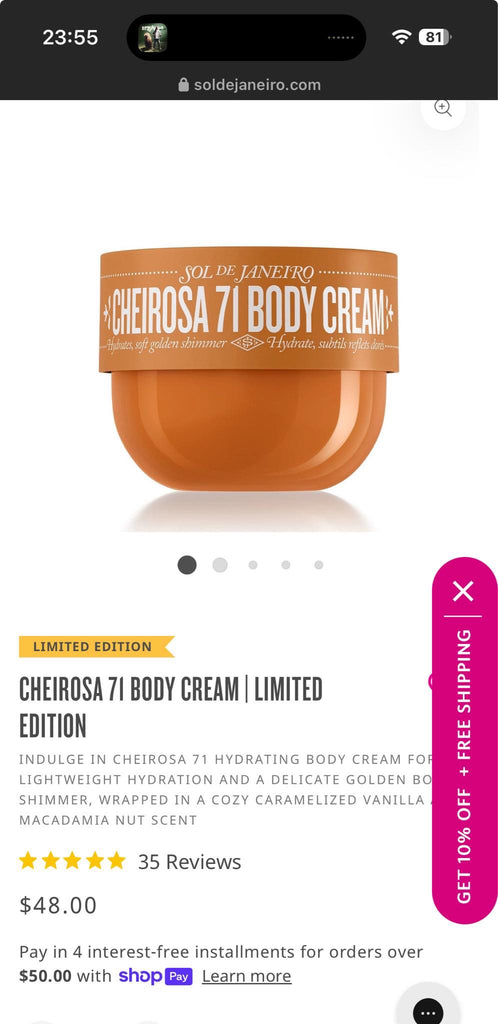The height and width of the screenshot is (1024, 498).
Task: Tap the Wi-Fi status icon
Action: pos(401,37)
